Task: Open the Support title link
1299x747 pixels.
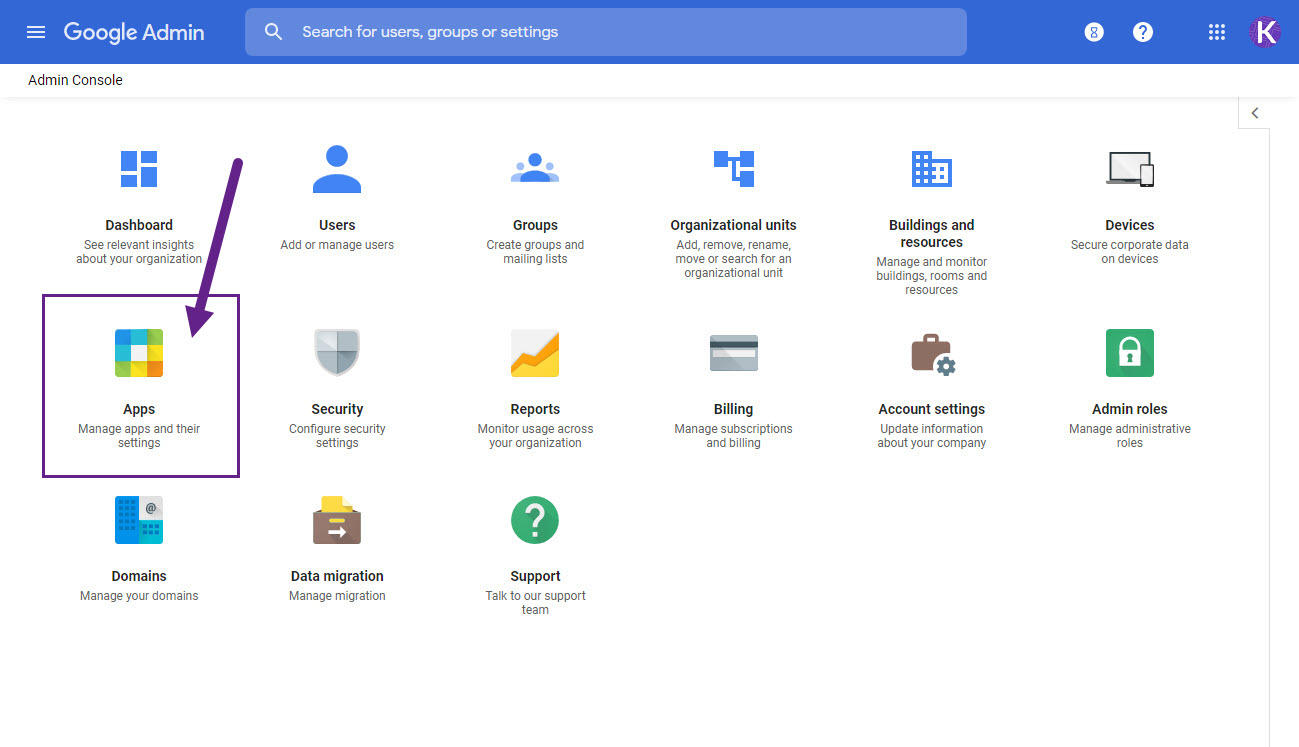Action: coord(535,576)
